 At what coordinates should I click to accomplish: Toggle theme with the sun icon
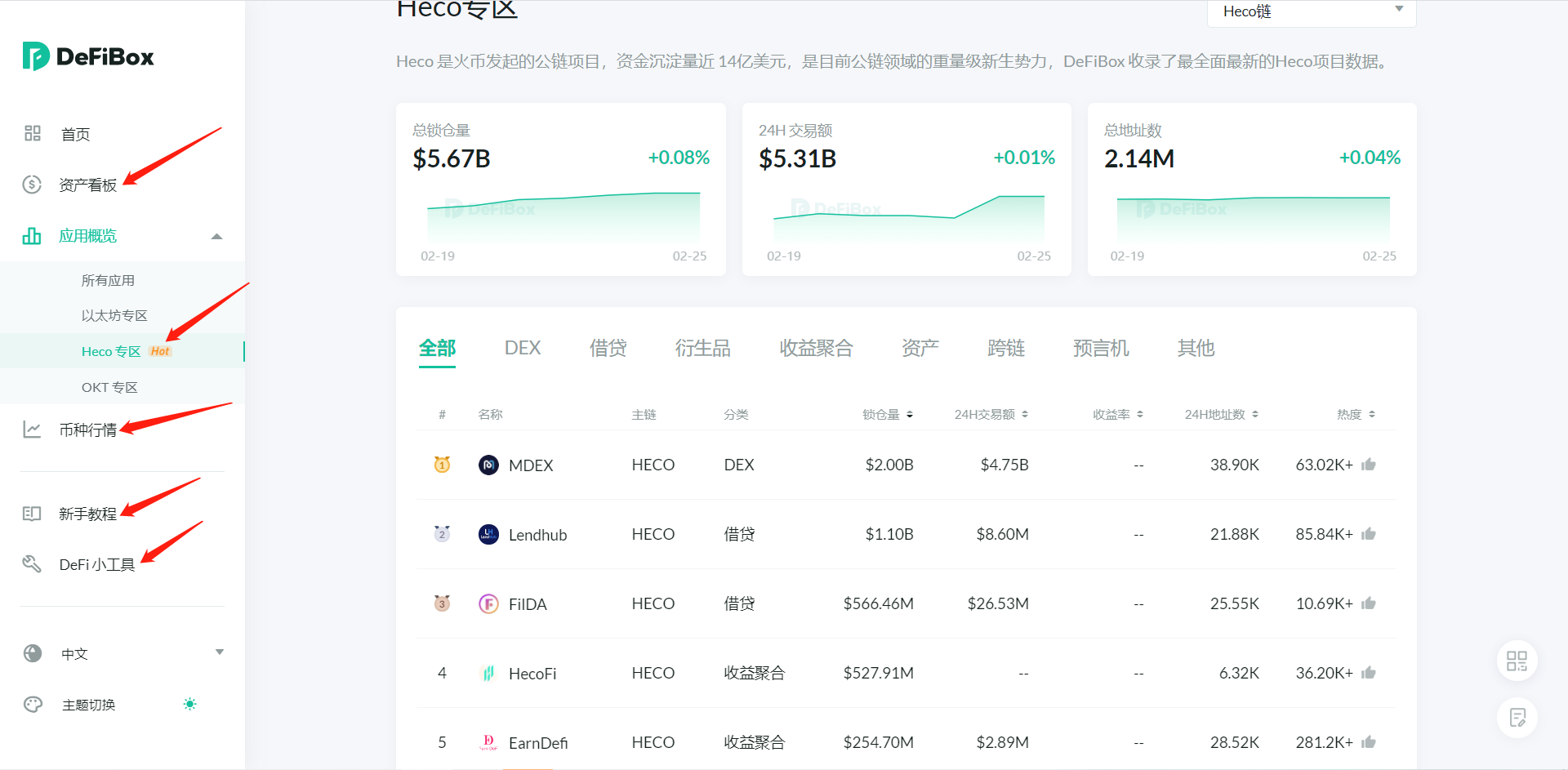[x=189, y=704]
